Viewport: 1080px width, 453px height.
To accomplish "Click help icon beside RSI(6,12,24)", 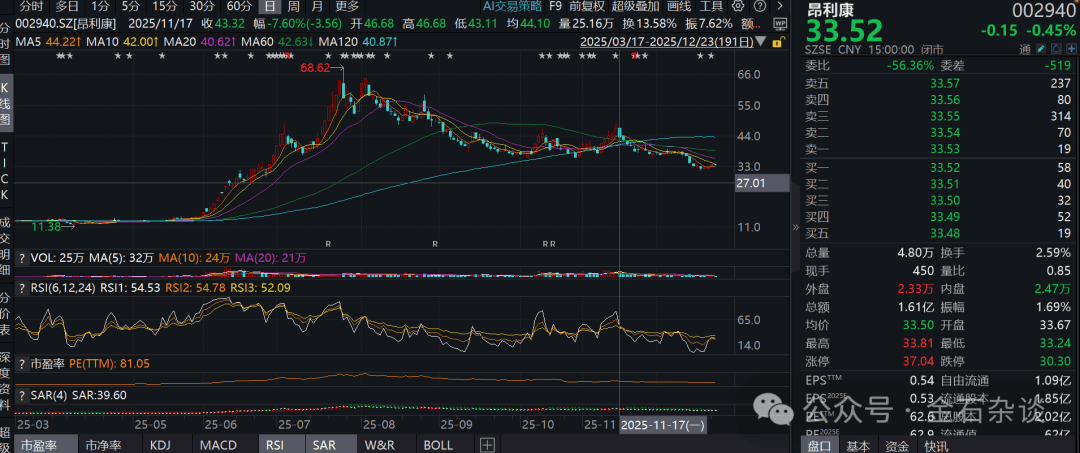I will 22,287.
